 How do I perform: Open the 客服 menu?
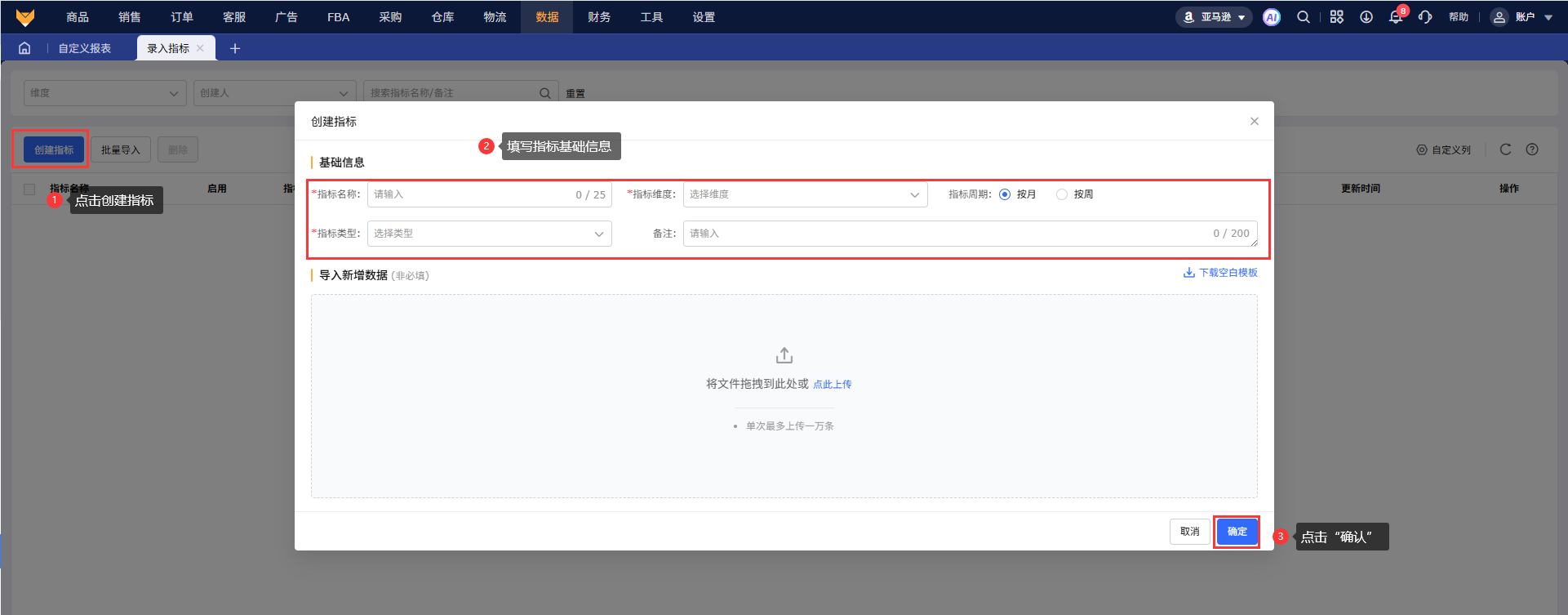[x=234, y=17]
